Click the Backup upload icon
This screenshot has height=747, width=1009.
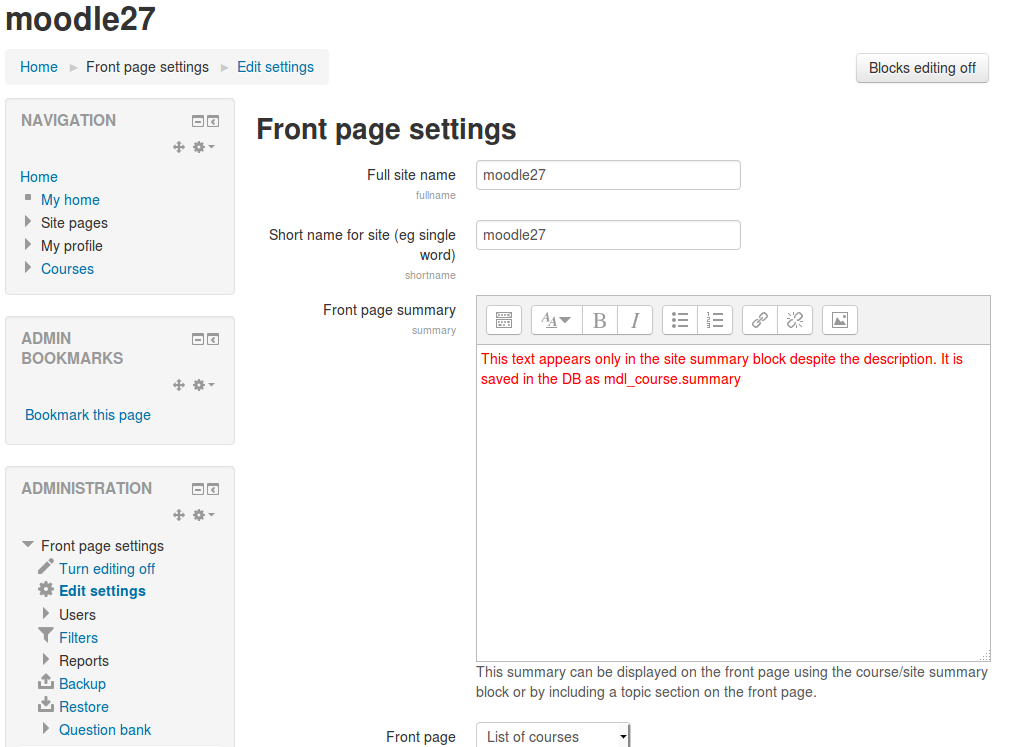(x=46, y=681)
